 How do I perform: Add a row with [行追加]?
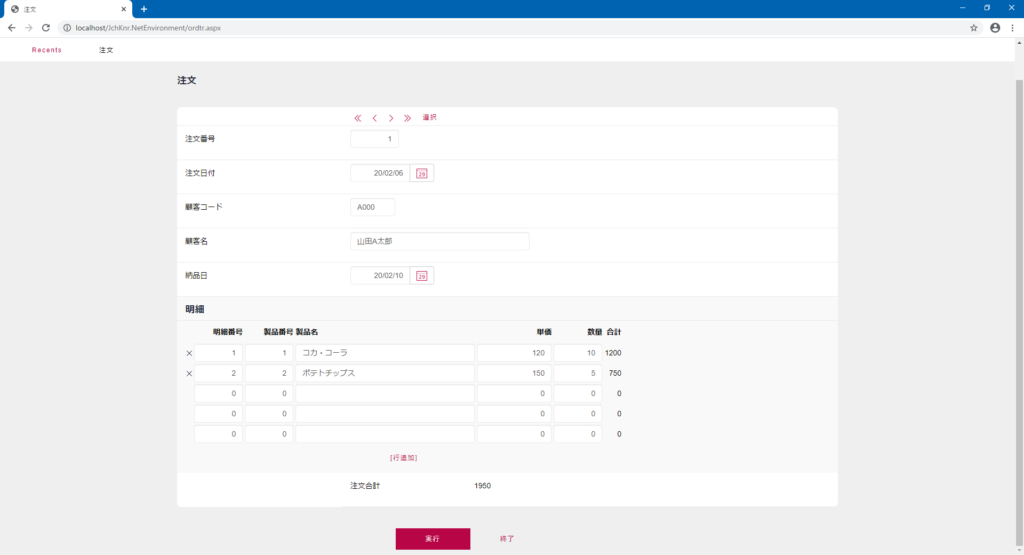[x=404, y=458]
